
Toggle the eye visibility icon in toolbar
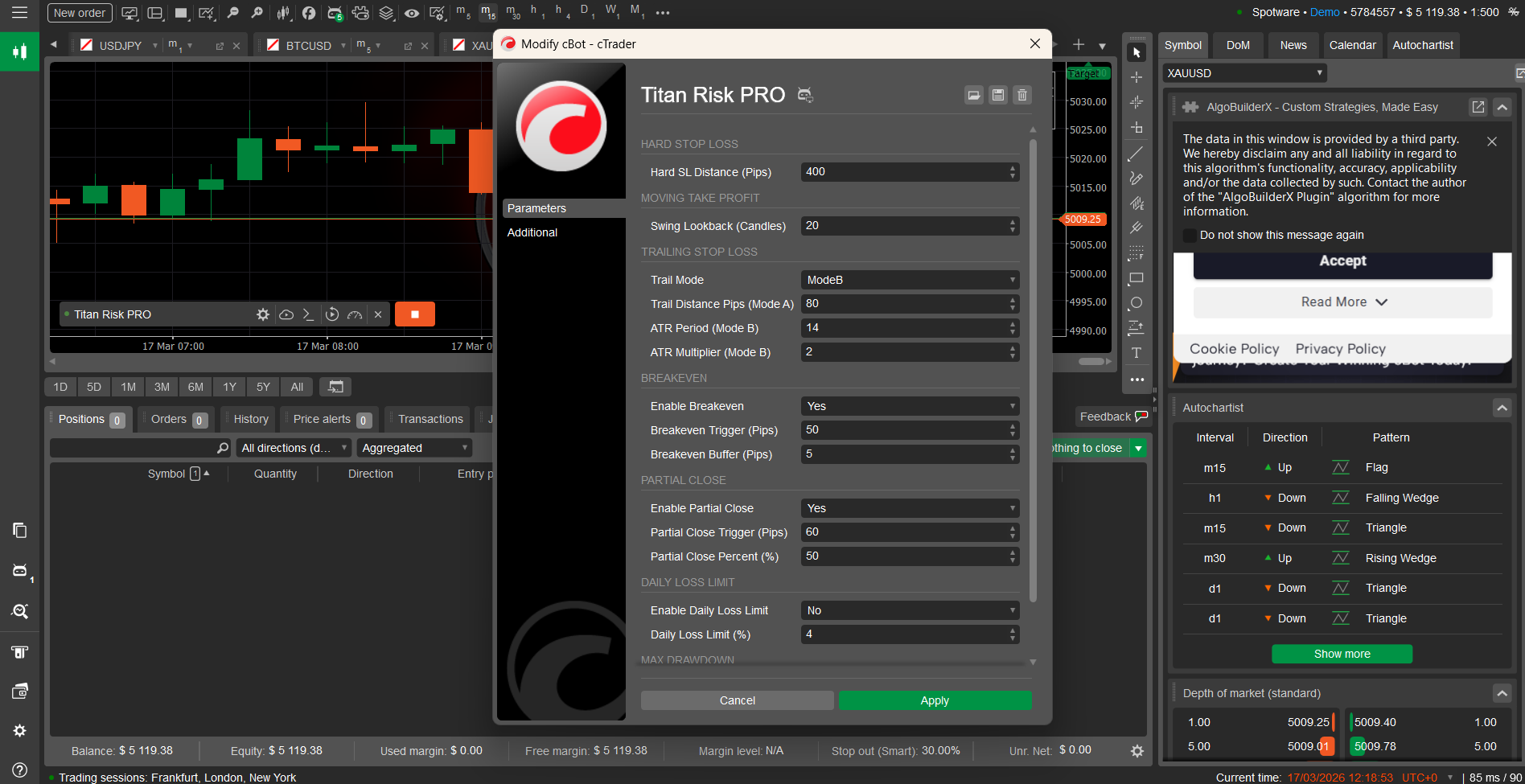pyautogui.click(x=411, y=13)
